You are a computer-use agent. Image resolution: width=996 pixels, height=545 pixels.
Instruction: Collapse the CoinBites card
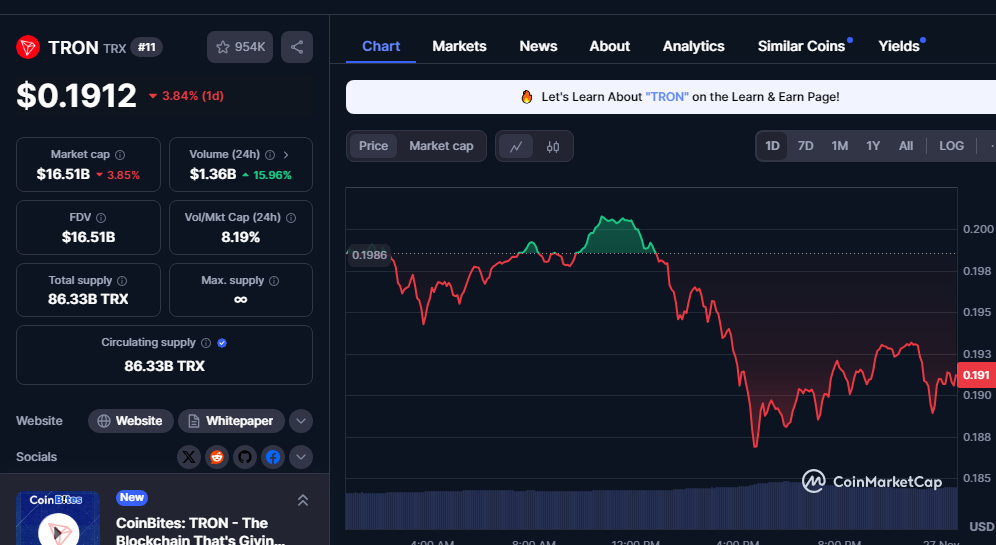pyautogui.click(x=303, y=501)
